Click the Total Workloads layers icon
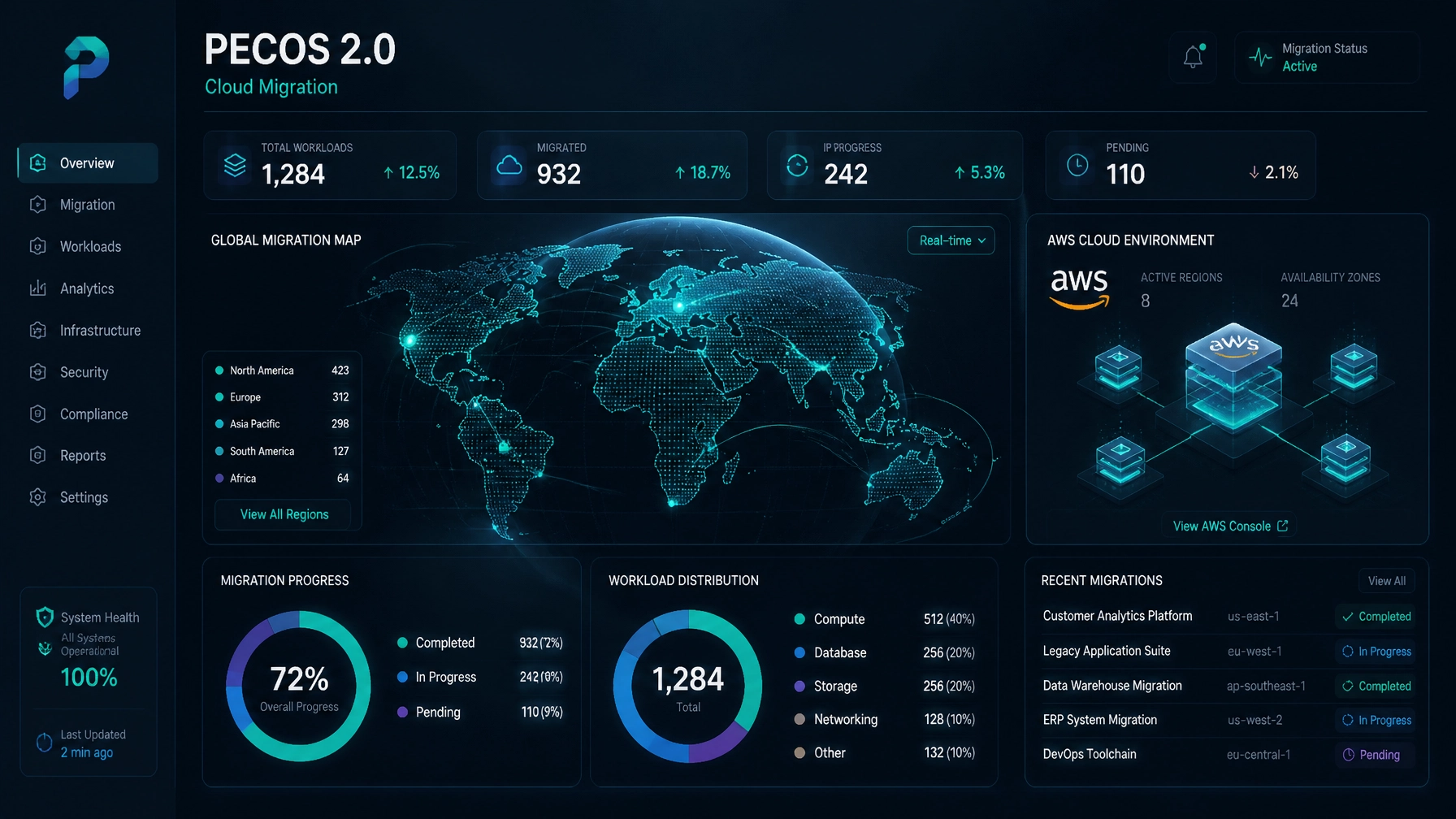Viewport: 1456px width, 819px height. 235,165
